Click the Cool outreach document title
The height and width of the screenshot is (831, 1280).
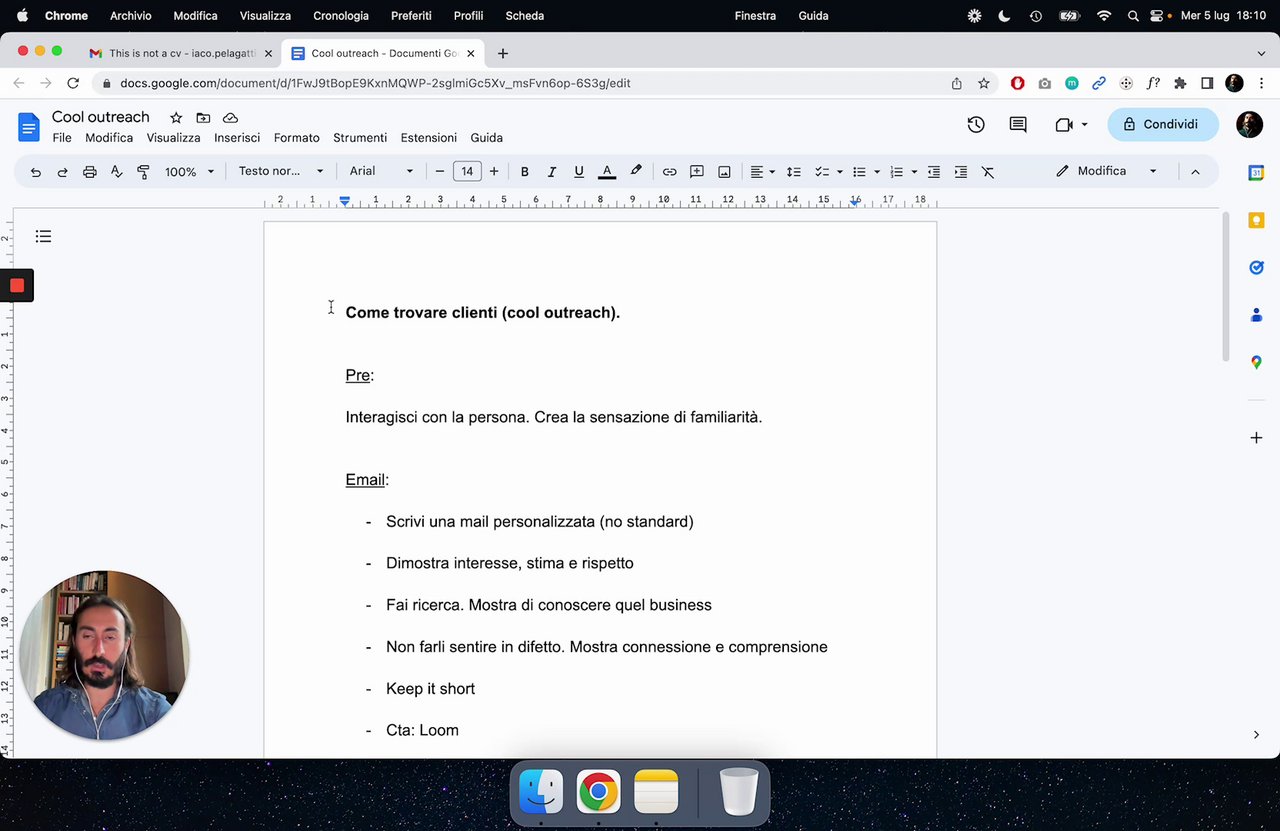click(101, 117)
